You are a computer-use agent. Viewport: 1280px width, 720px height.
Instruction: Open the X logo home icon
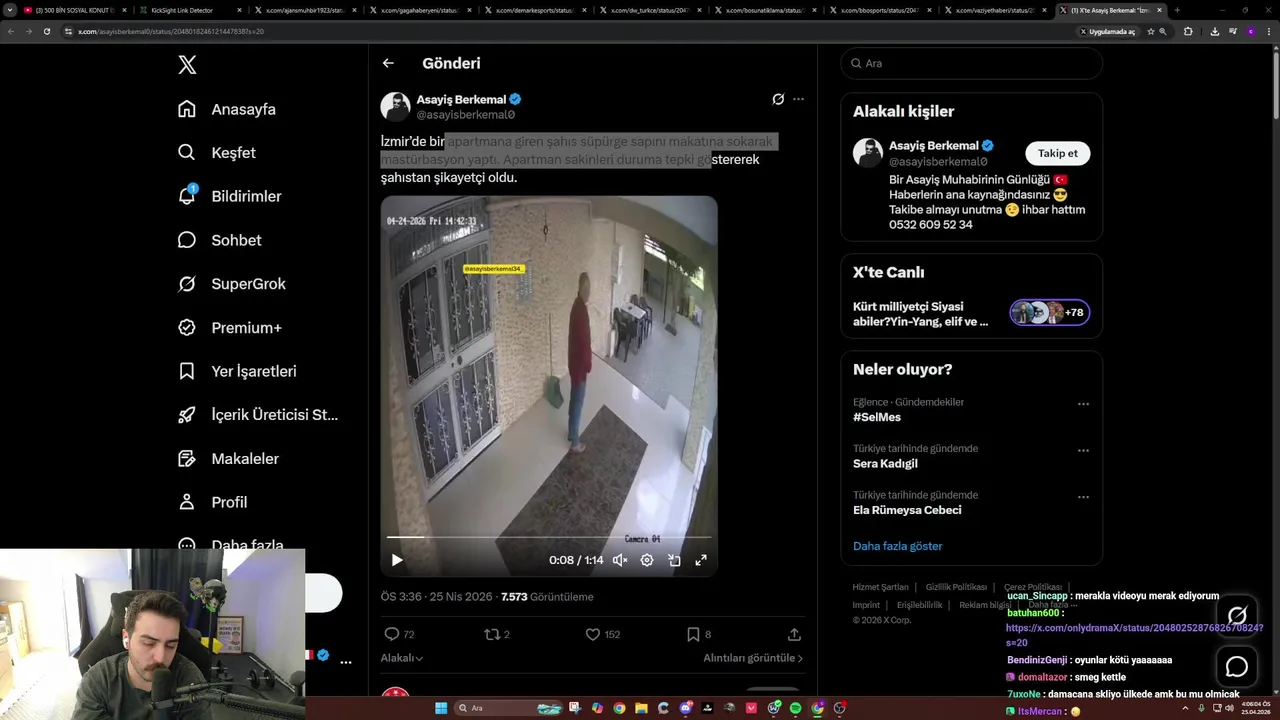pos(187,65)
